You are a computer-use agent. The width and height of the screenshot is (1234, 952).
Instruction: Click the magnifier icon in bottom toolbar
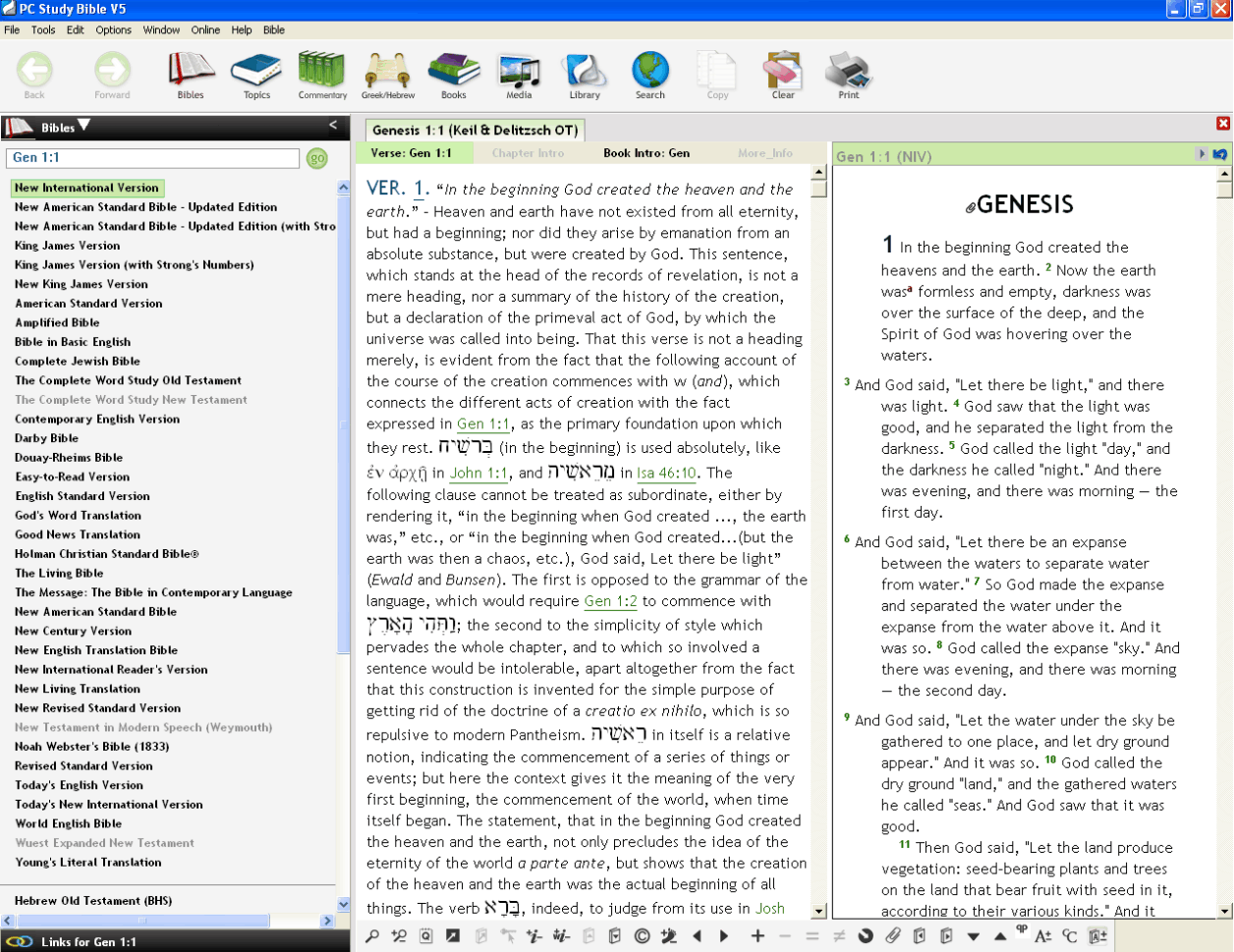[x=372, y=936]
